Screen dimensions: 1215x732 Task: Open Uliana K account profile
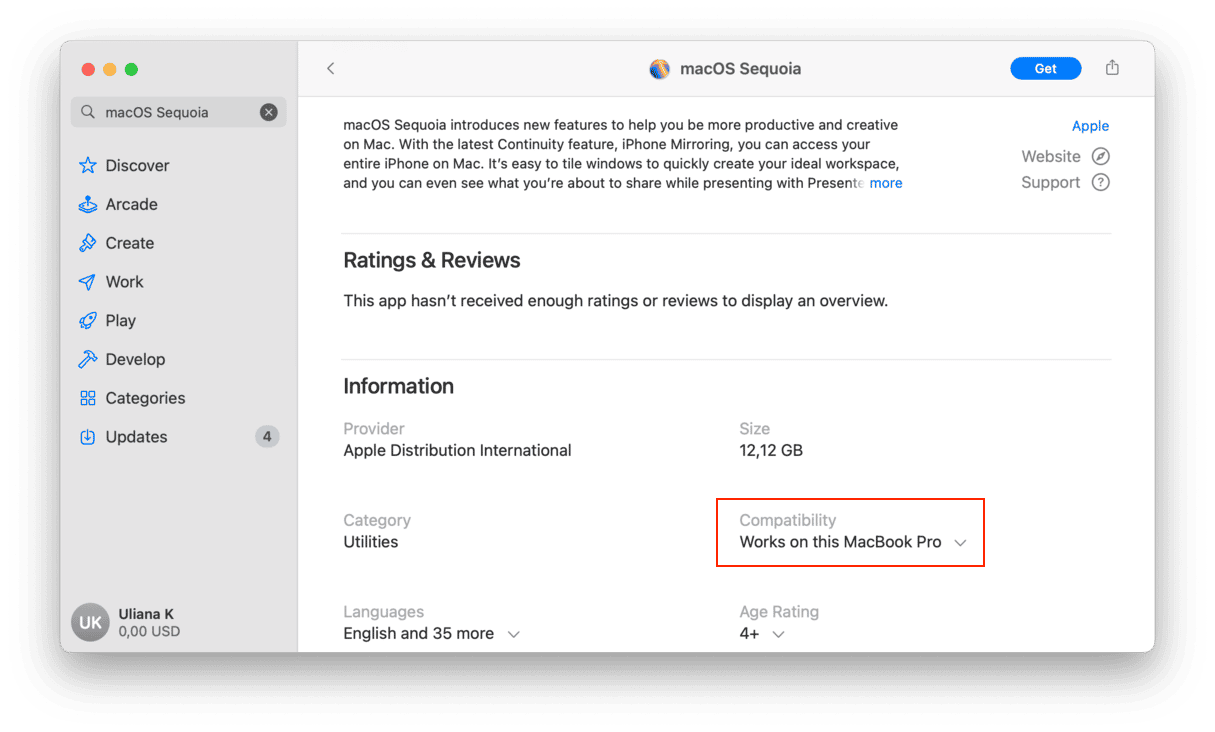point(127,622)
